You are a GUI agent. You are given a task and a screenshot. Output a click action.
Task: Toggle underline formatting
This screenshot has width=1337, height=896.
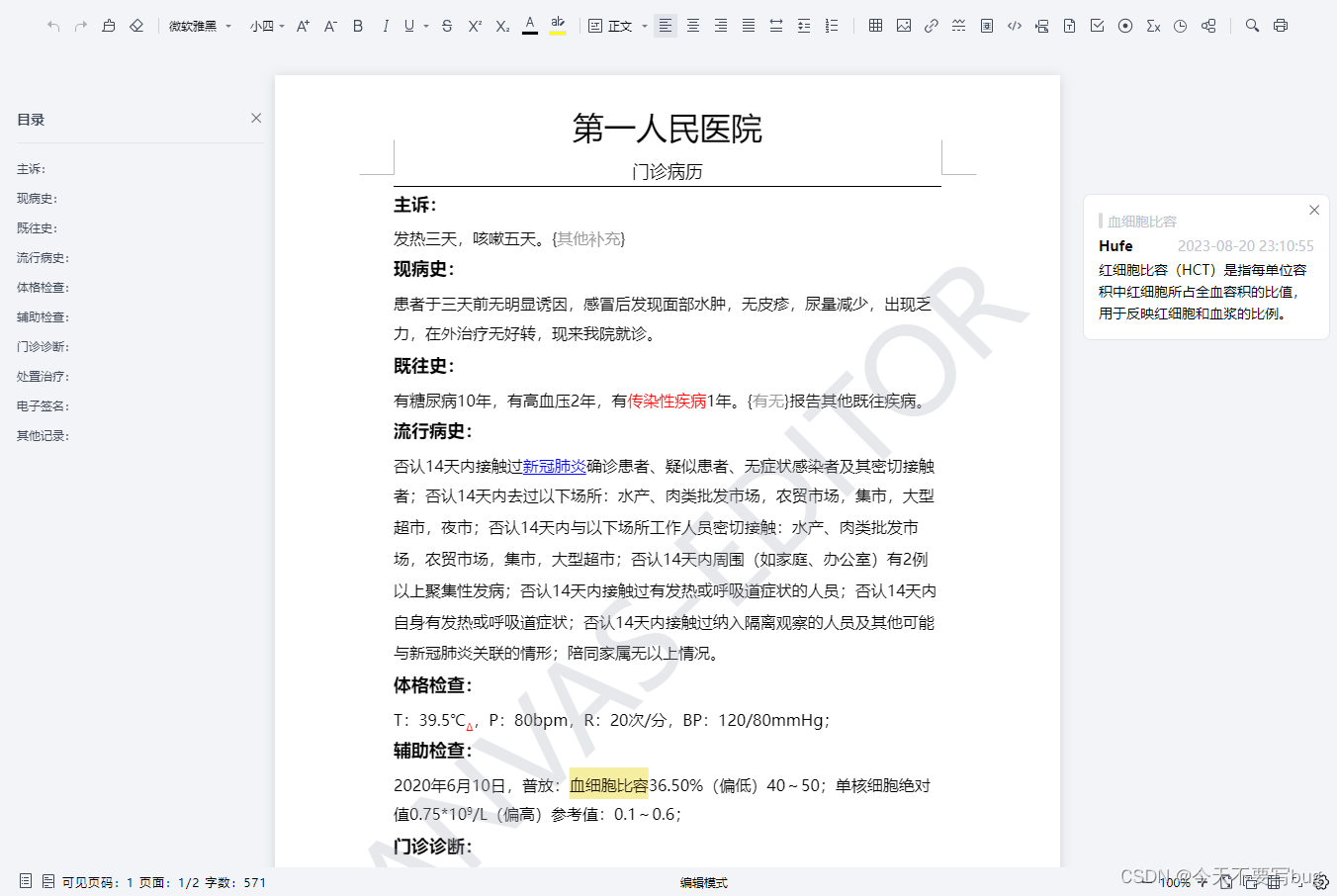tap(409, 26)
